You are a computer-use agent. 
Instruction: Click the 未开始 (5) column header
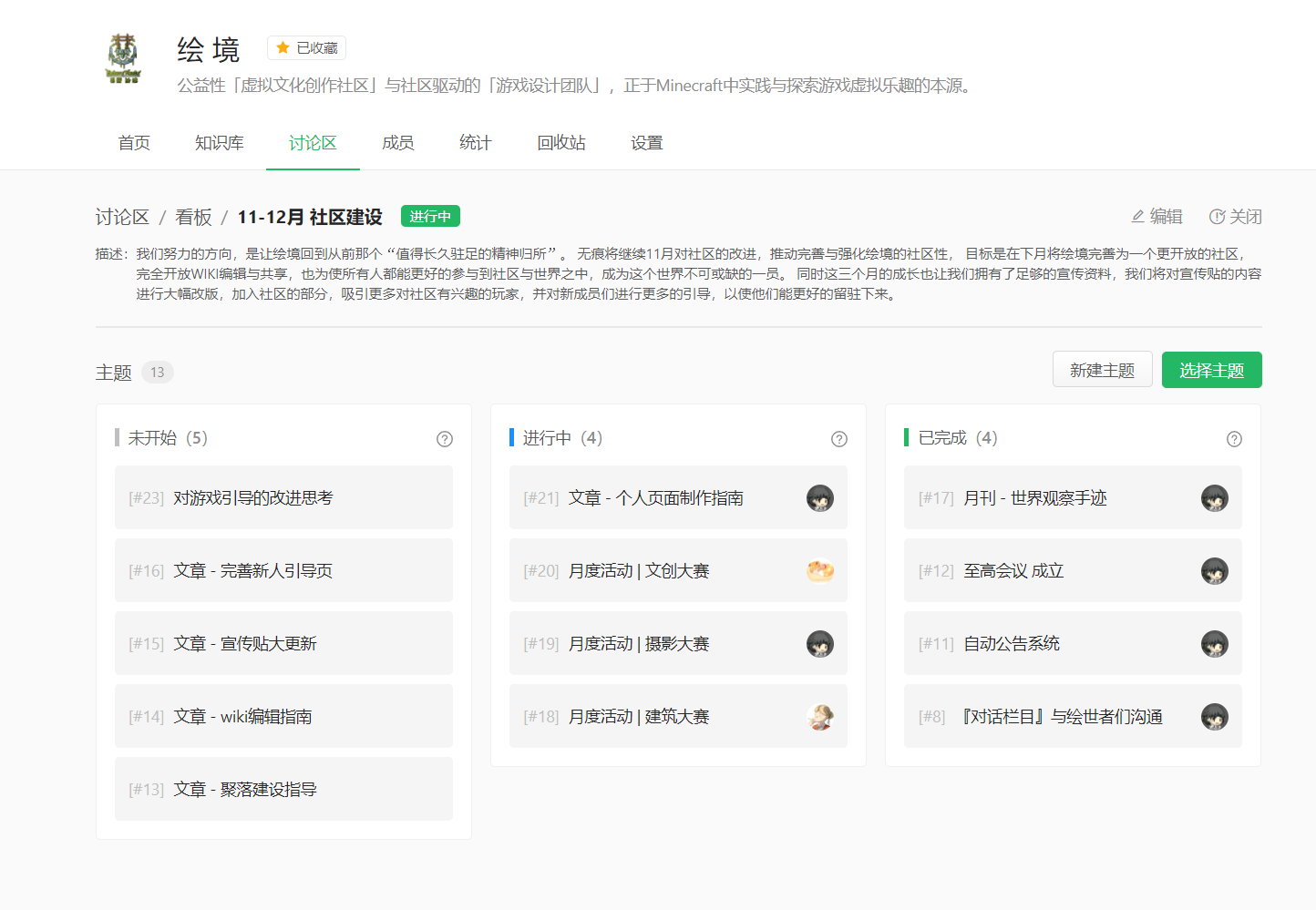coord(168,438)
